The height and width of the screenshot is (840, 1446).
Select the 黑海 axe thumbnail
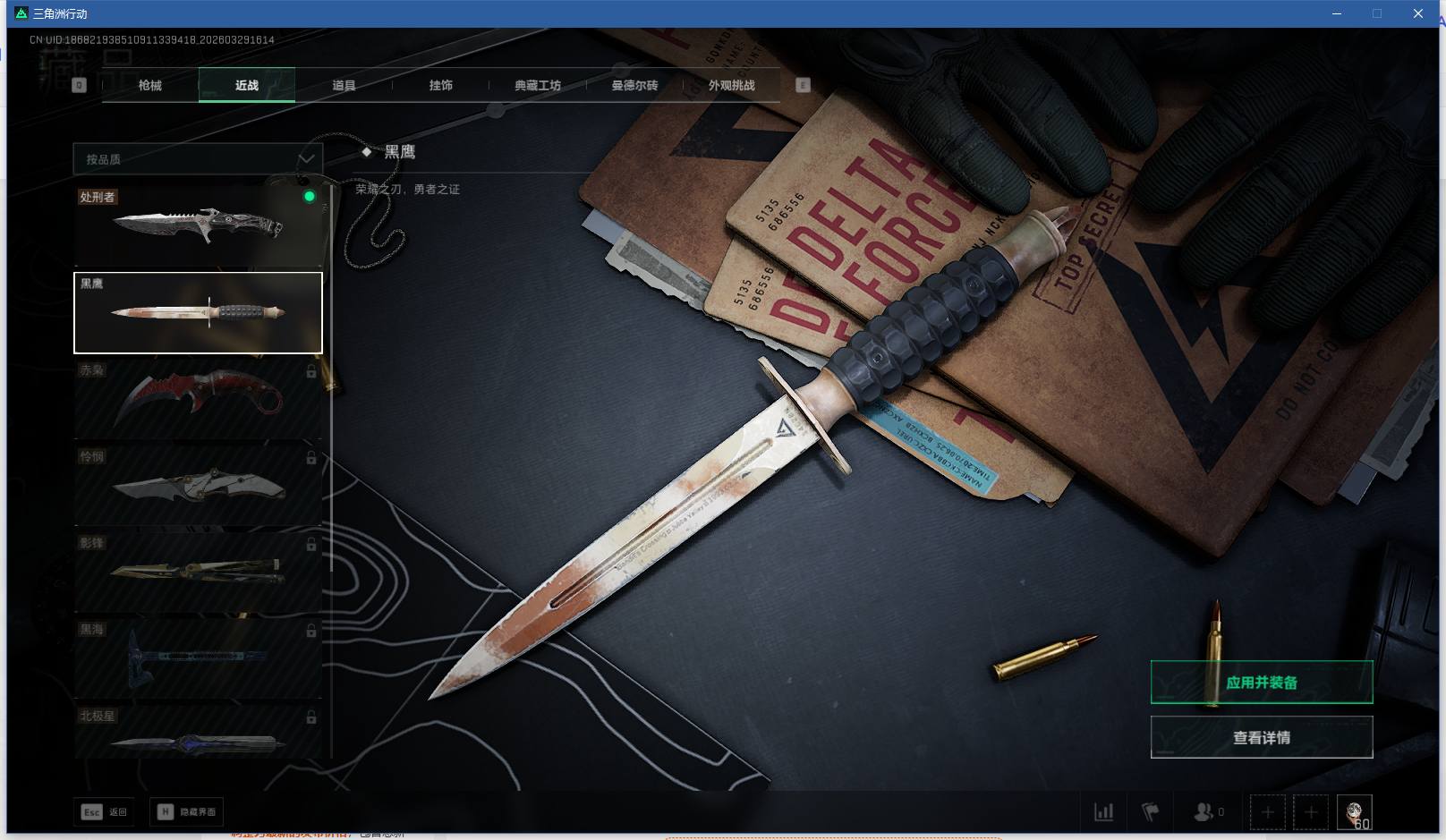coord(198,659)
